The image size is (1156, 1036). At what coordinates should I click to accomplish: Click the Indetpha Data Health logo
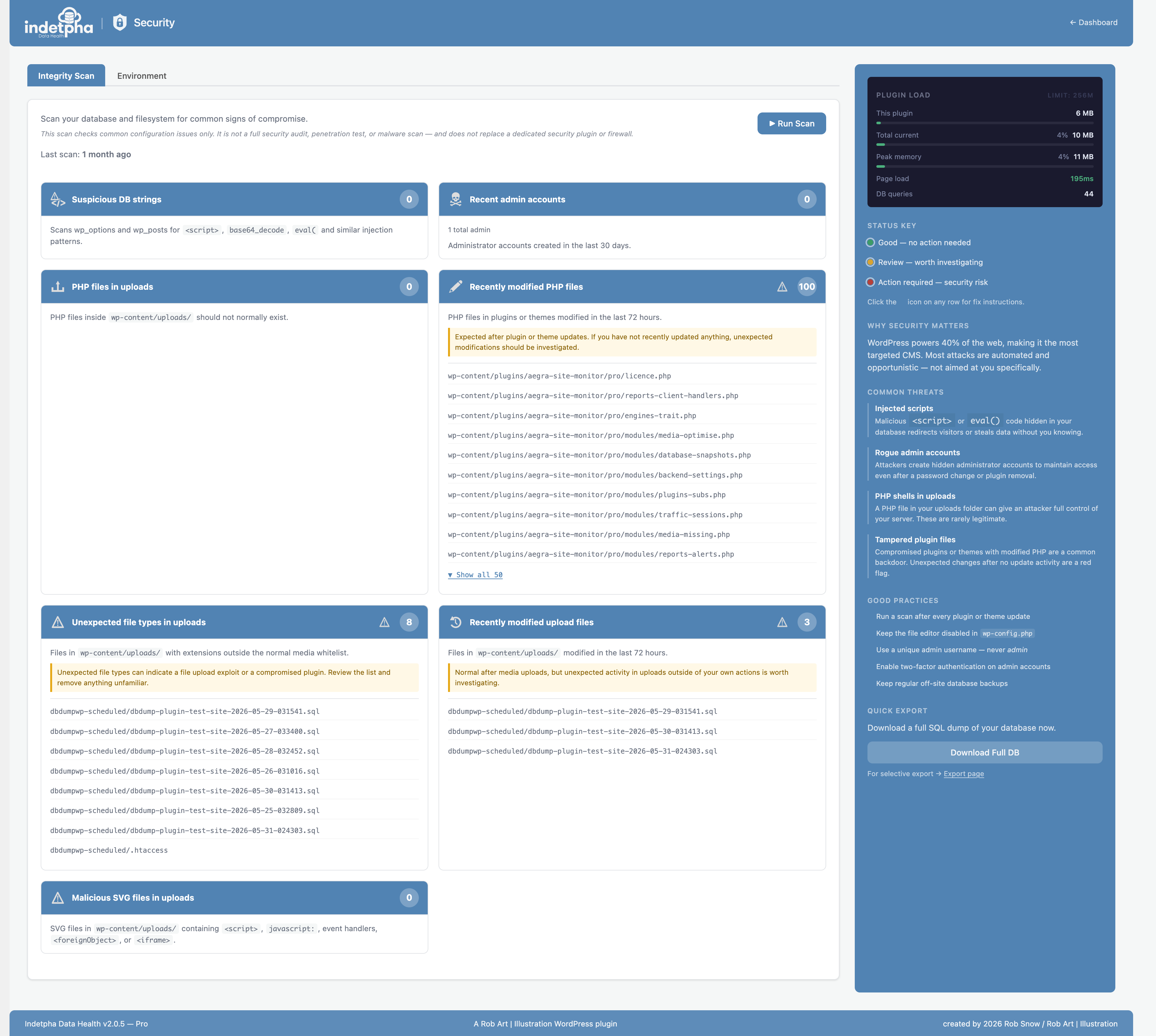pyautogui.click(x=59, y=23)
